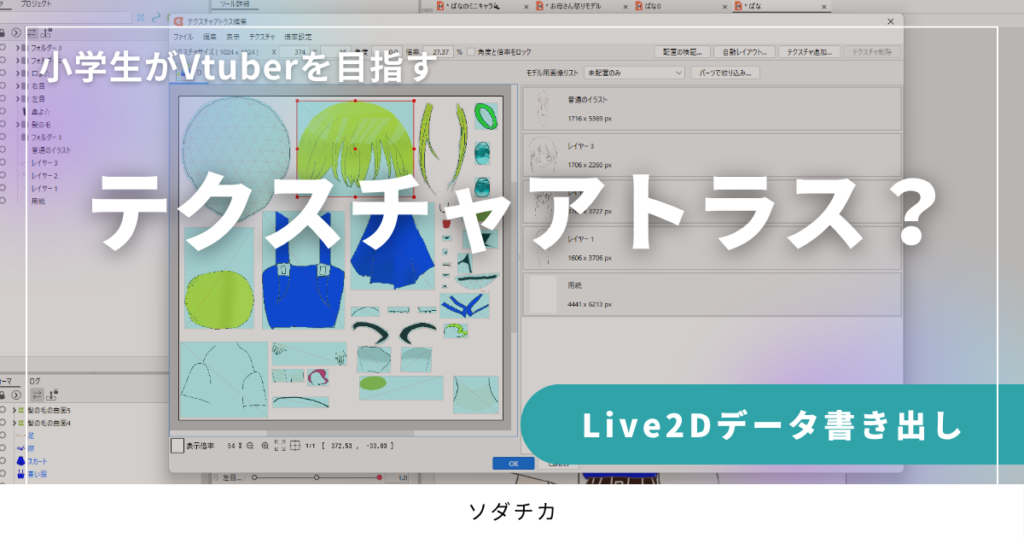Viewport: 1024px width, 538px height.
Task: Center the atlas view with the crosshair icon
Action: [295, 445]
